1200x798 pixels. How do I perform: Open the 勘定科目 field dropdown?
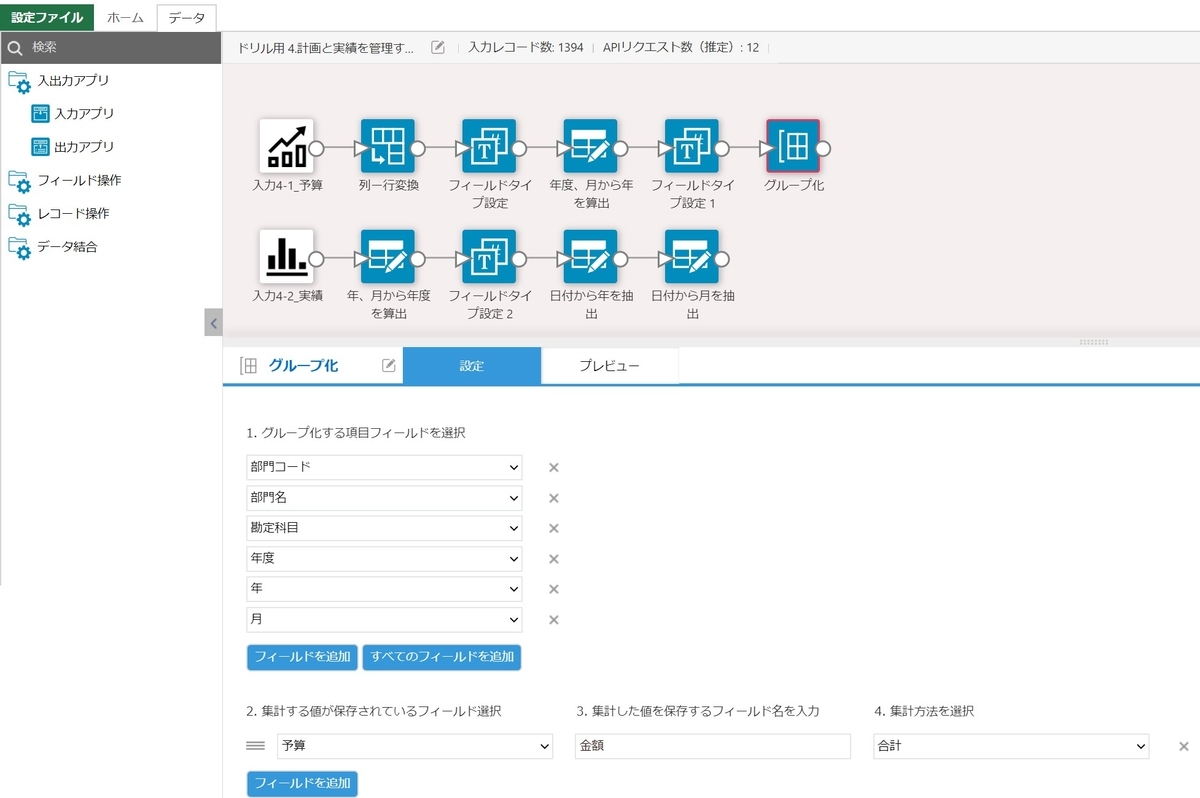[x=385, y=528]
